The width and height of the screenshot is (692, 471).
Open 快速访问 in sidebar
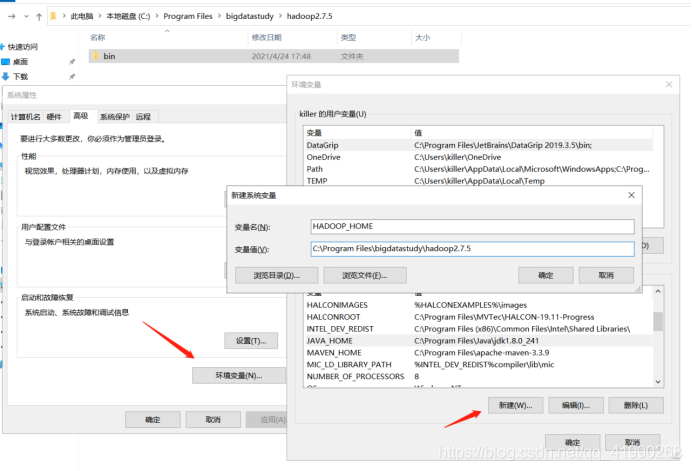pos(23,47)
